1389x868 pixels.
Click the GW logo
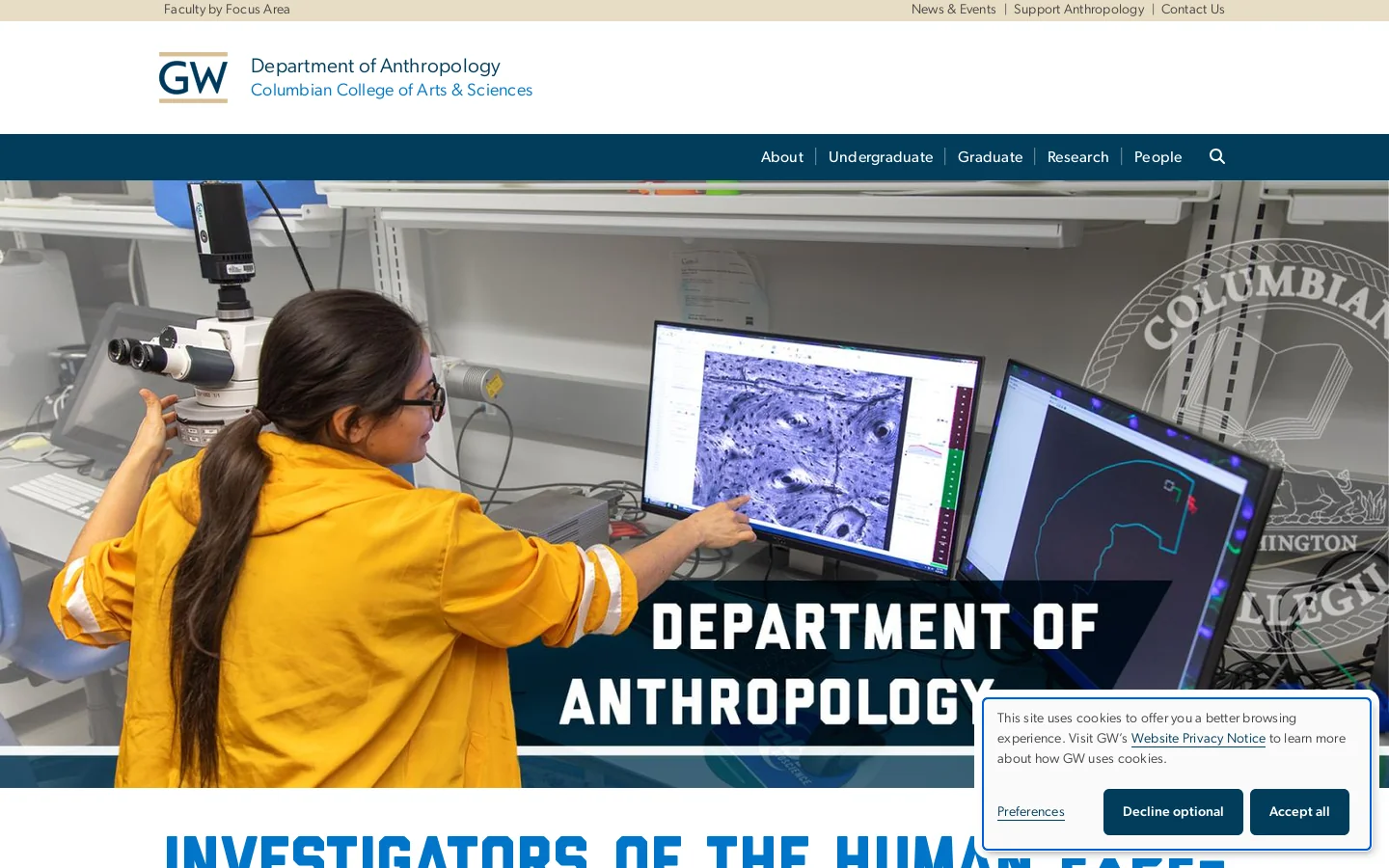pos(193,77)
